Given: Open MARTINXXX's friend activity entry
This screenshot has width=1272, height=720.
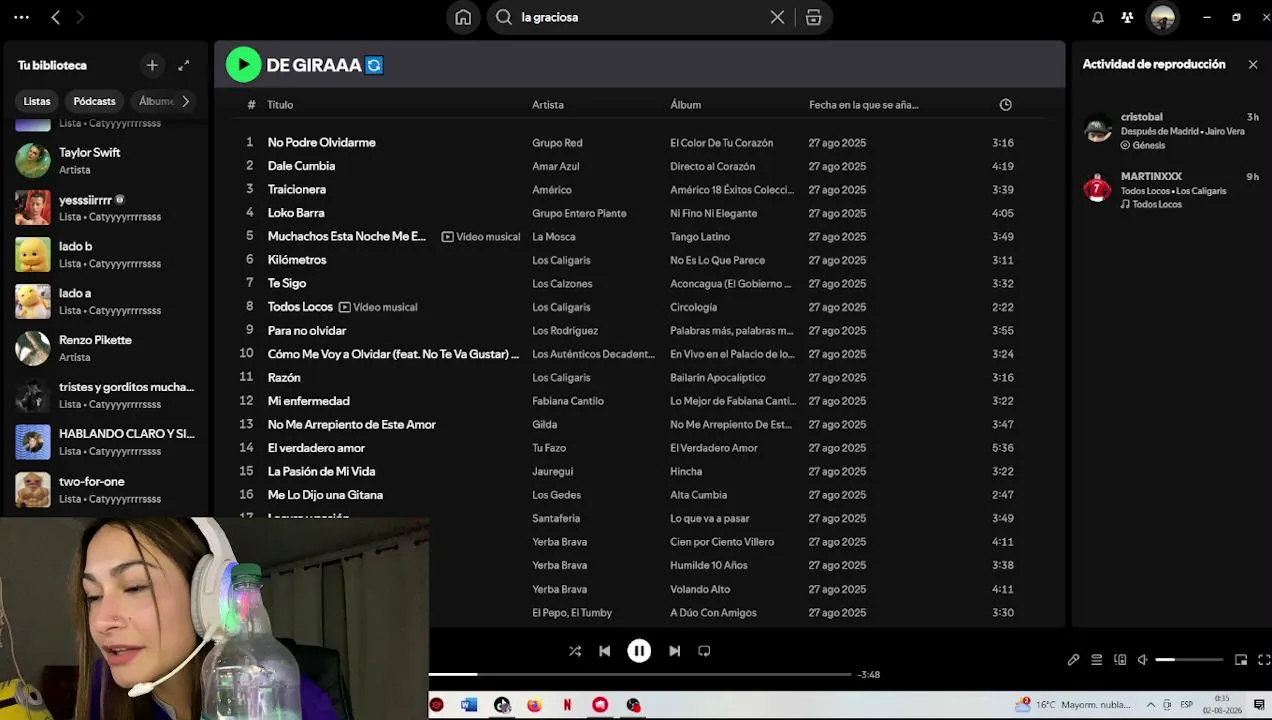Looking at the screenshot, I should [x=1171, y=190].
